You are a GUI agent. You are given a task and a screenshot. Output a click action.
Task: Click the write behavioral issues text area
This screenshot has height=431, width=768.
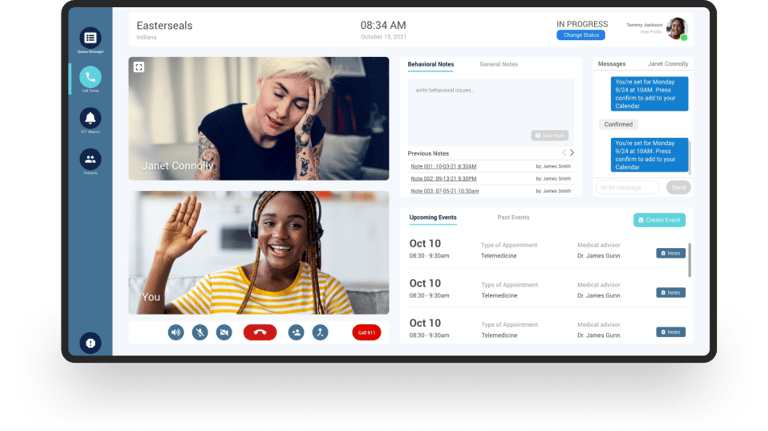[491, 112]
